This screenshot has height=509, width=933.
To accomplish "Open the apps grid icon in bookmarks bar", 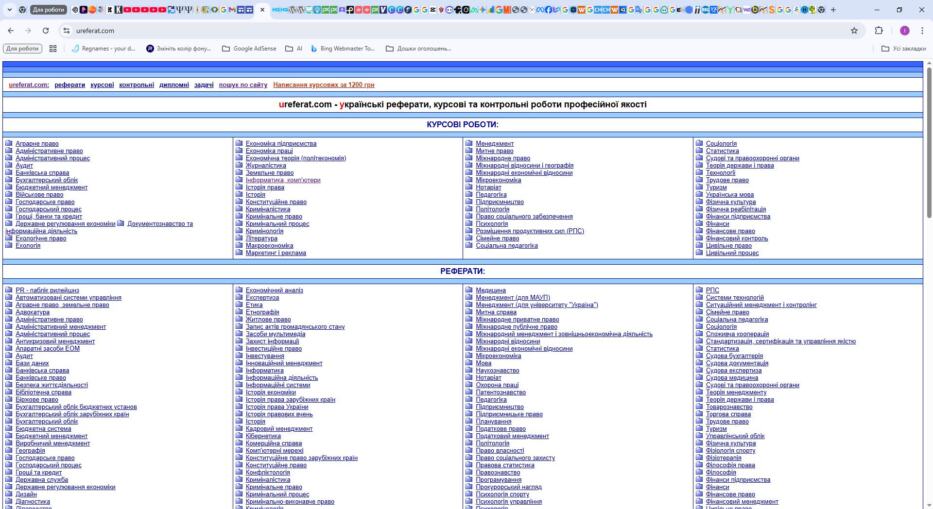I will (x=53, y=48).
